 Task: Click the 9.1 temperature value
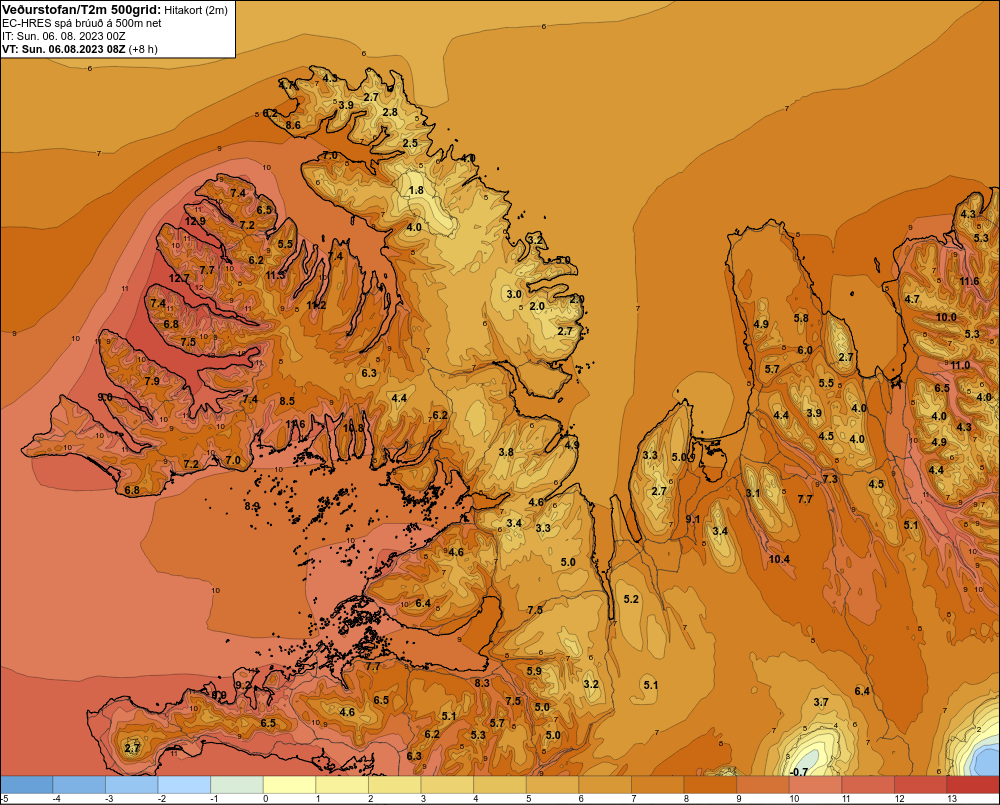[x=693, y=519]
